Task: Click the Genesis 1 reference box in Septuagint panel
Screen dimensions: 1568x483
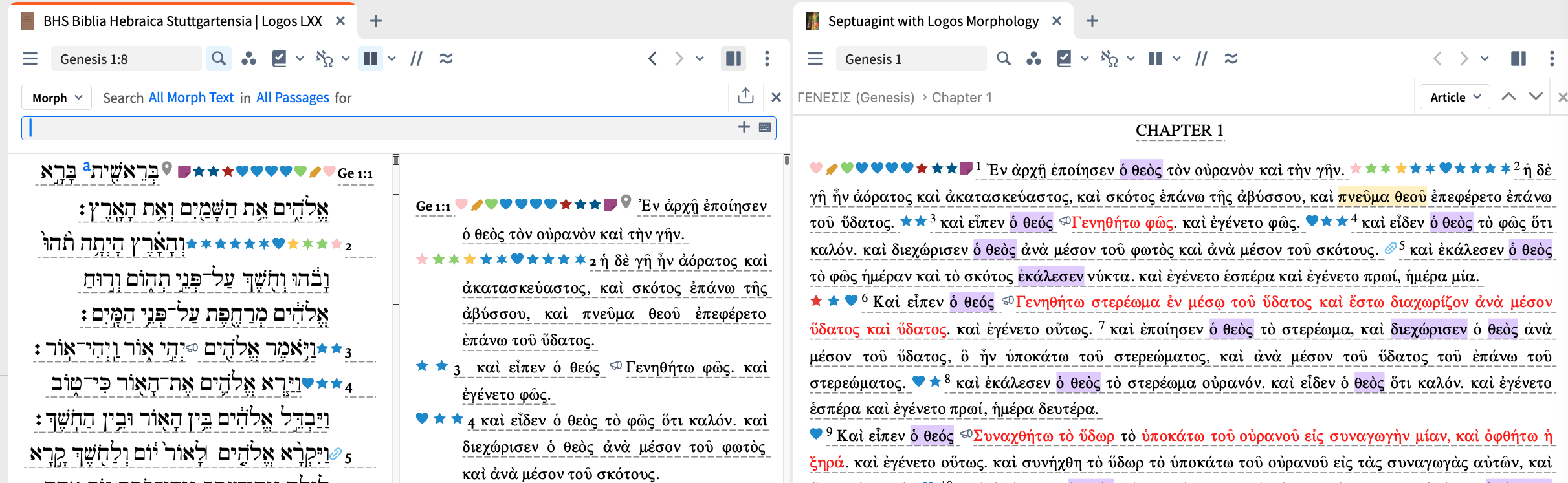Action: [911, 59]
